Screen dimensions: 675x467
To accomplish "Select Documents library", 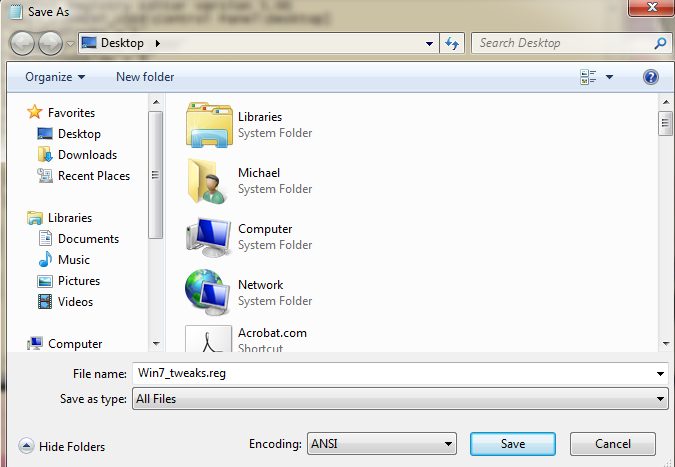I will click(88, 239).
